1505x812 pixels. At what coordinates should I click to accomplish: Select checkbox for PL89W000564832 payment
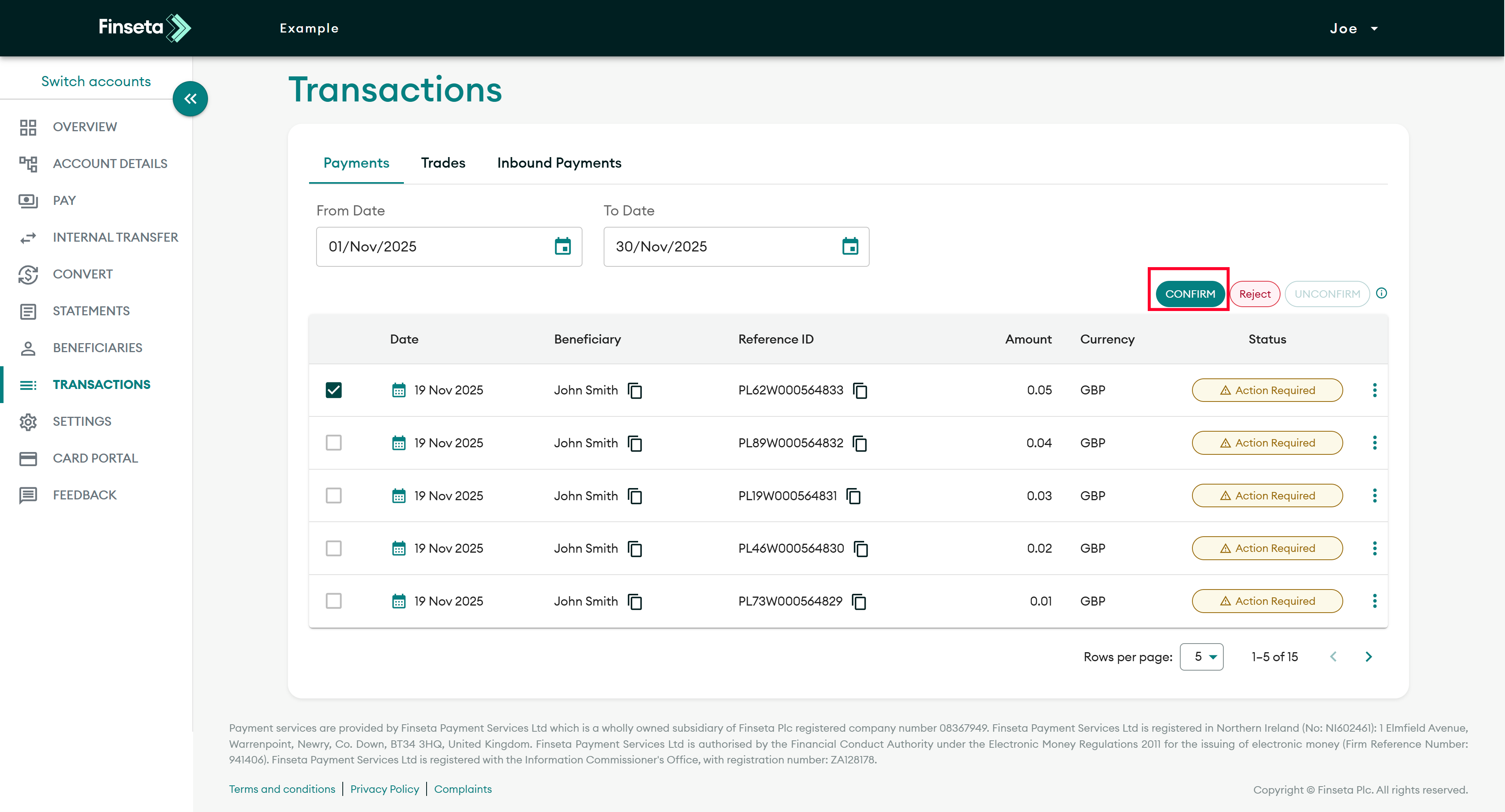click(334, 443)
